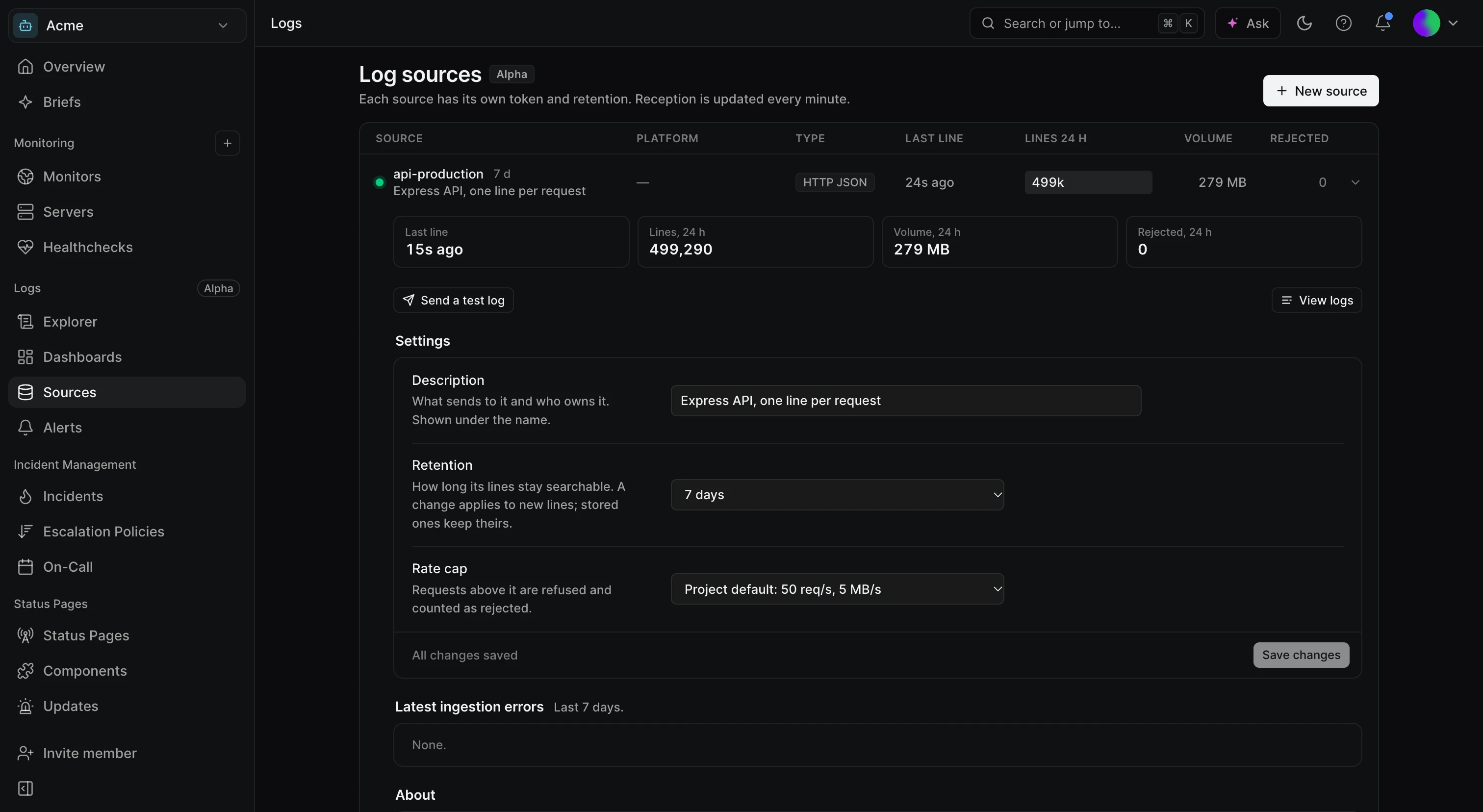Open the Rate cap dropdown
The image size is (1483, 812).
tap(837, 589)
